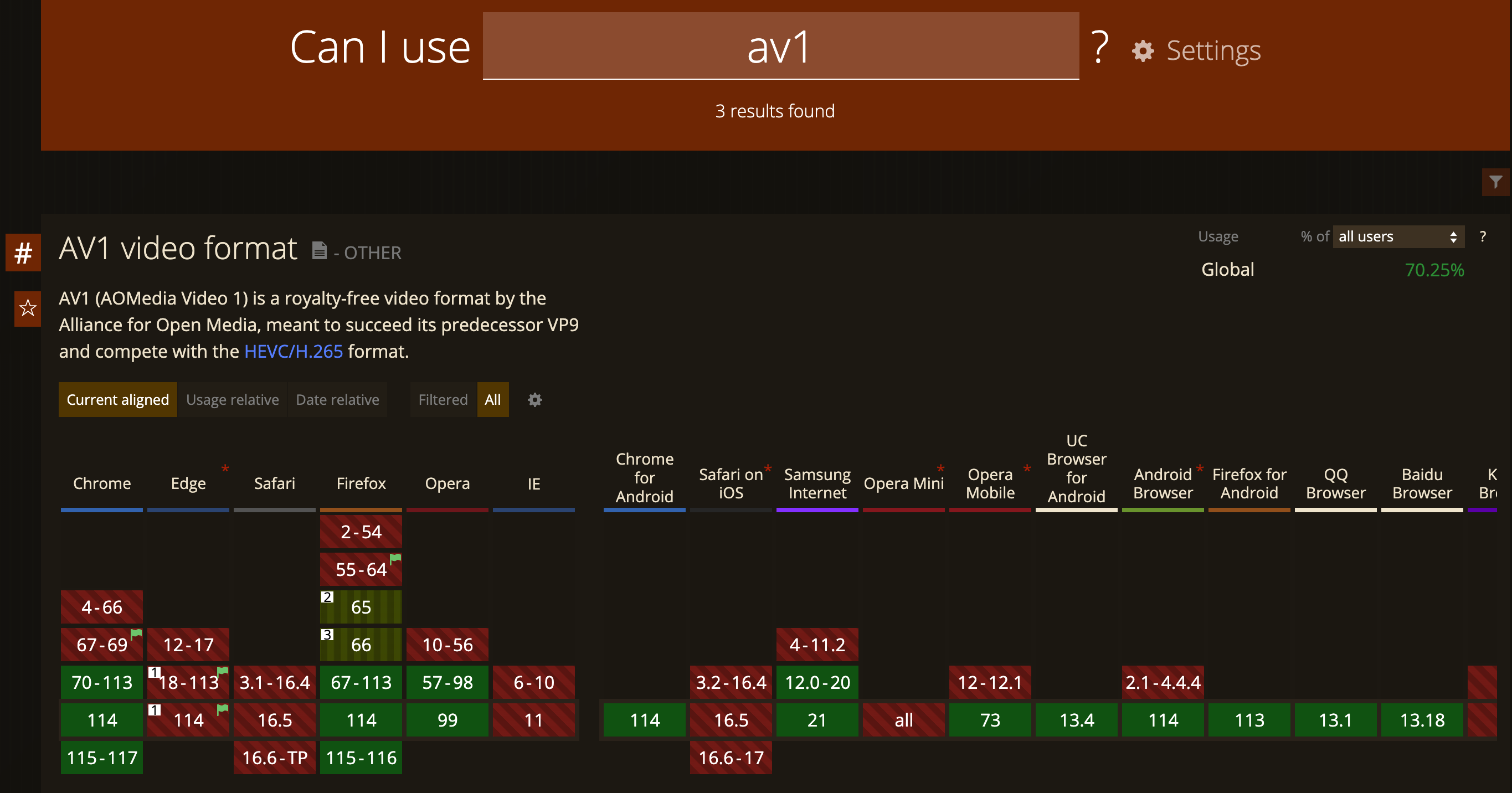Select Chrome 115-117 version cell

coord(101,757)
